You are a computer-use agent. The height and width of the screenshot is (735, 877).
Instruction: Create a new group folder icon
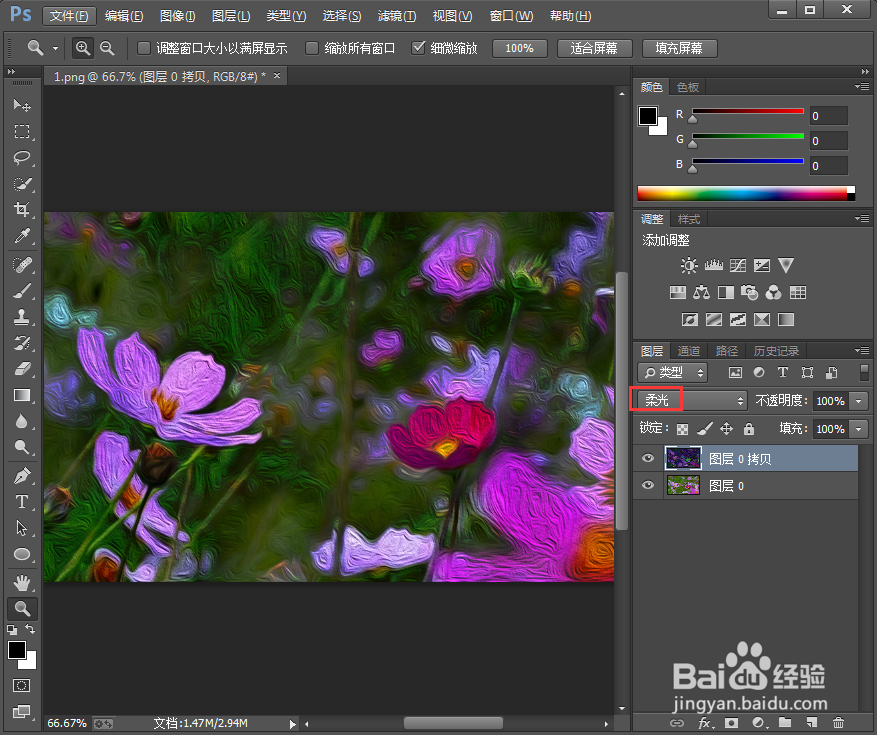pyautogui.click(x=785, y=723)
